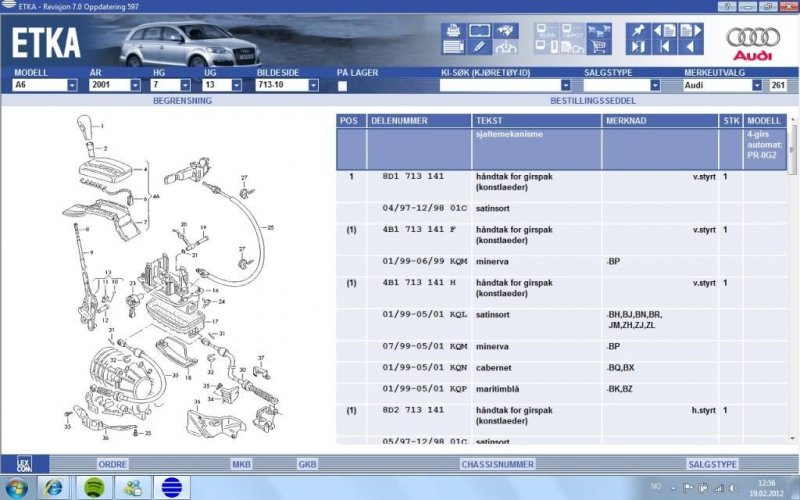Click the printer icon in the toolbar
Viewport: 800px width, 500px height.
452,30
